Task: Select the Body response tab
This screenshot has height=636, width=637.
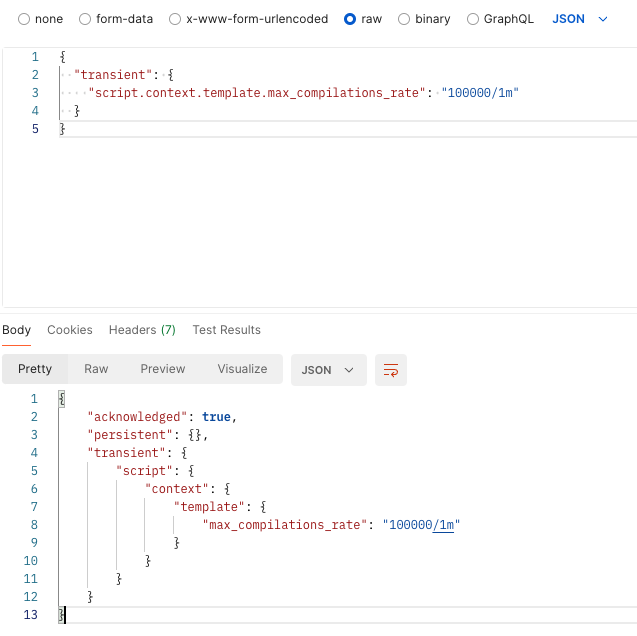Action: [x=16, y=330]
